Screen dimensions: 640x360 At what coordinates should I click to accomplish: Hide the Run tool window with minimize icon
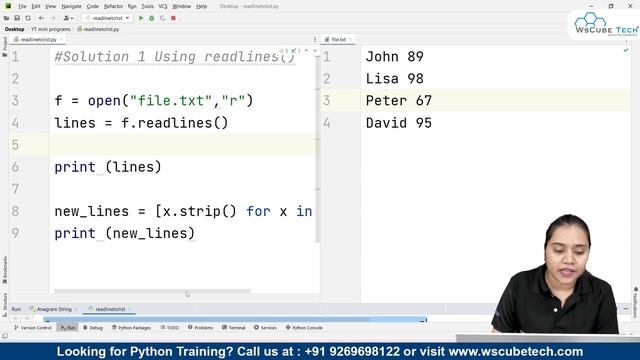click(x=626, y=309)
